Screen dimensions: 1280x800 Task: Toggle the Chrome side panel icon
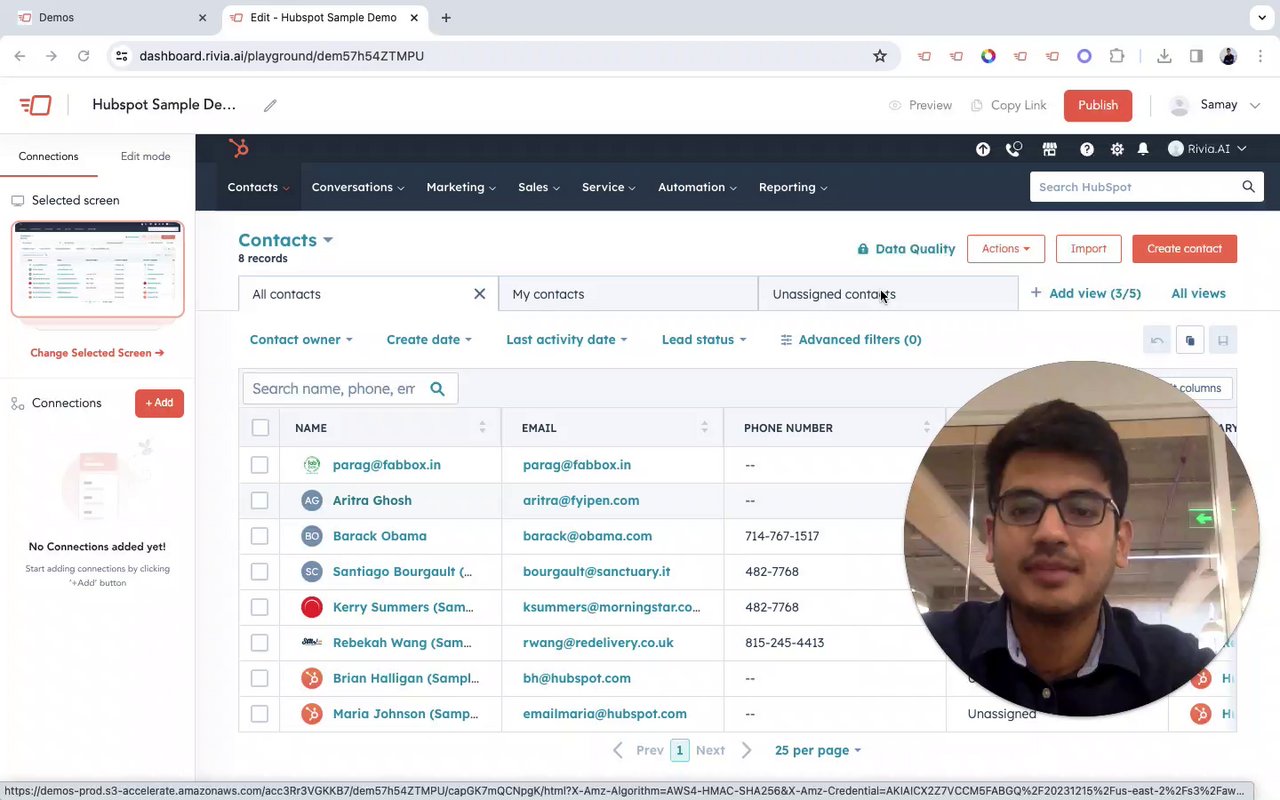point(1196,56)
